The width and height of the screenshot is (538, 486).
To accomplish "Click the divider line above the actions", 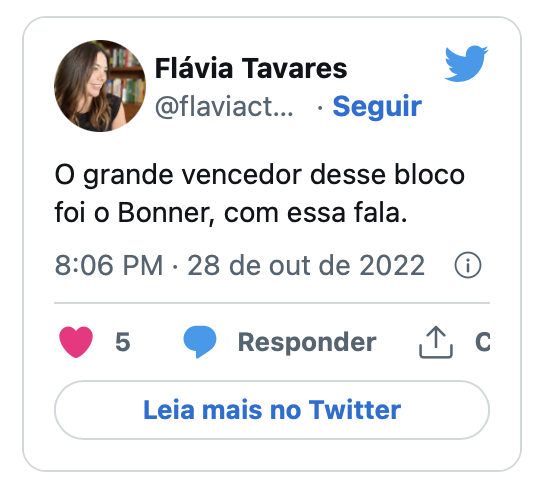I will [272, 303].
